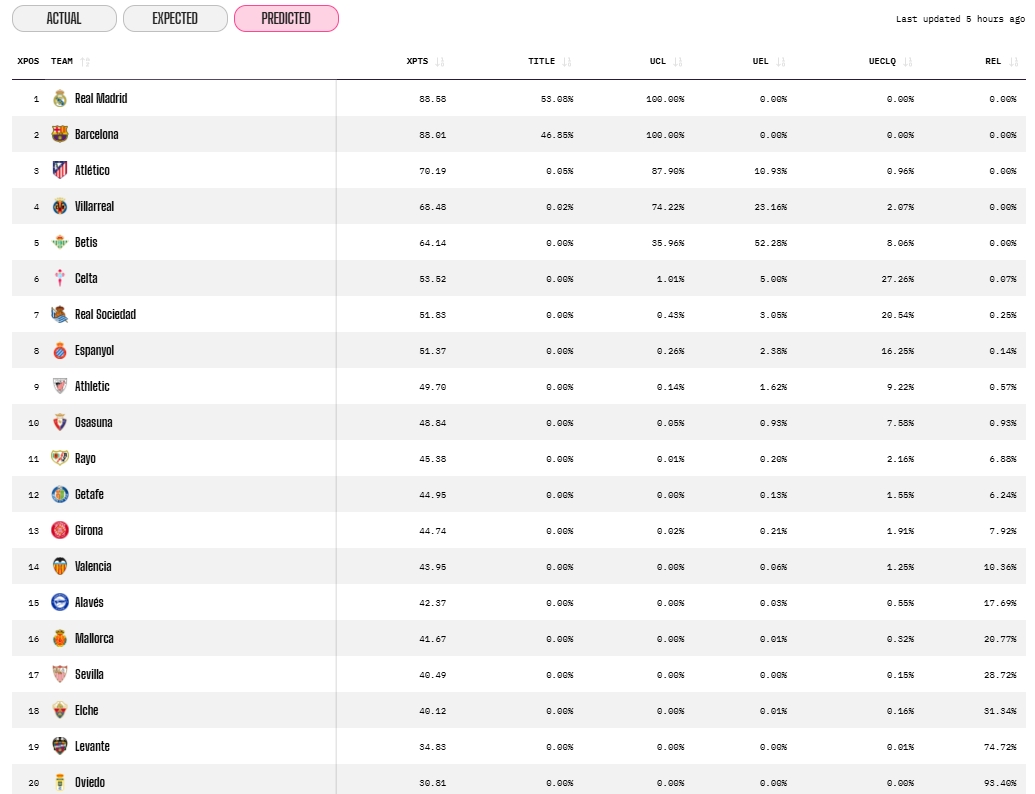
Task: Sort table by XPTS column arrows
Action: pyautogui.click(x=440, y=62)
